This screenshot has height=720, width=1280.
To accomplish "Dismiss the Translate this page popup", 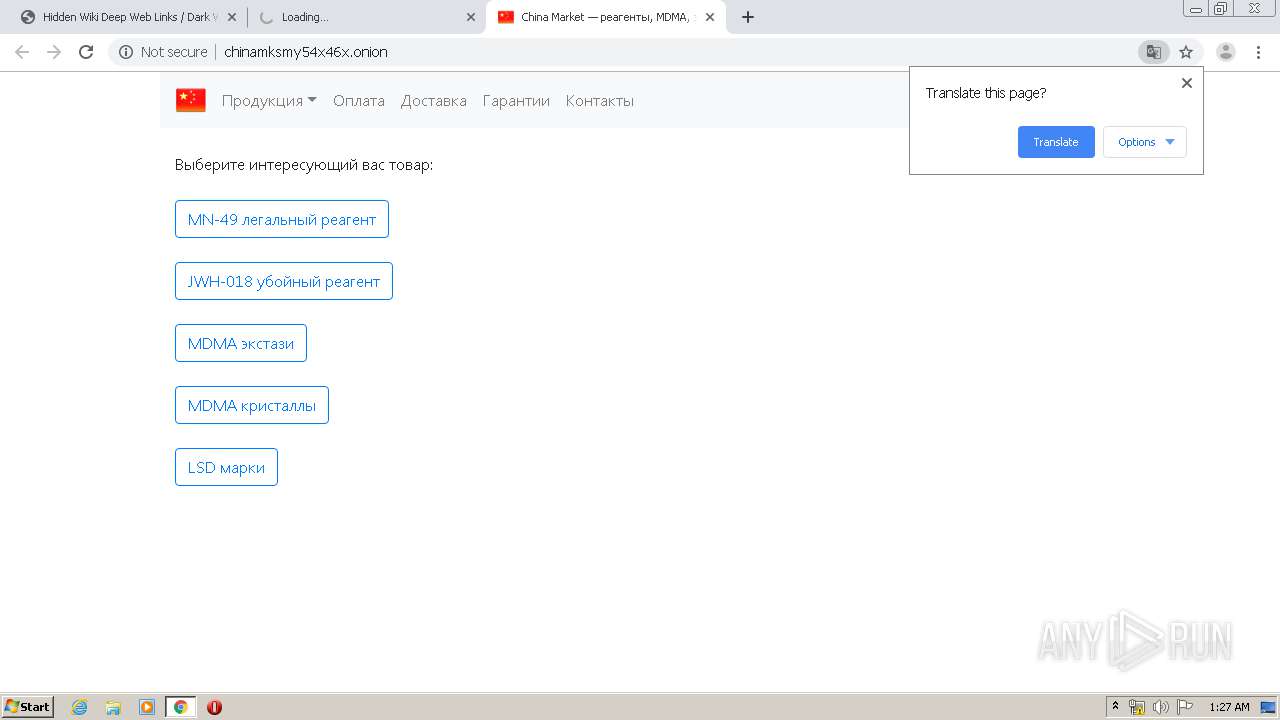I will [1187, 83].
